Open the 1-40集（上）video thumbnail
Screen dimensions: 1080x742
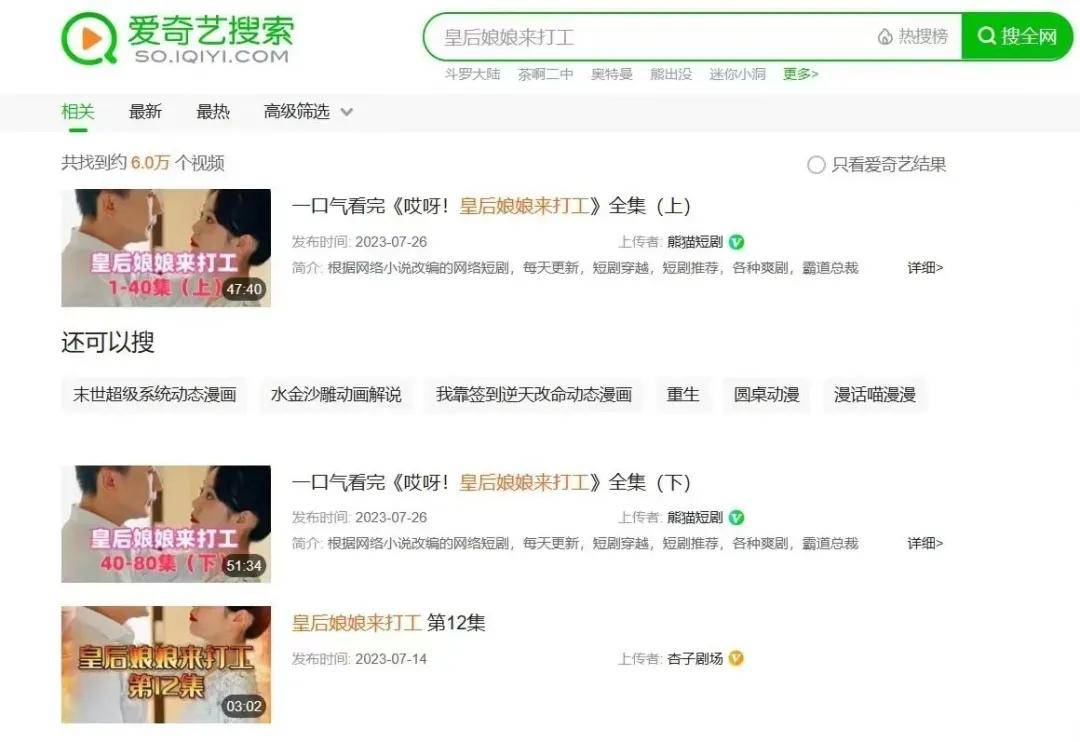tap(166, 248)
